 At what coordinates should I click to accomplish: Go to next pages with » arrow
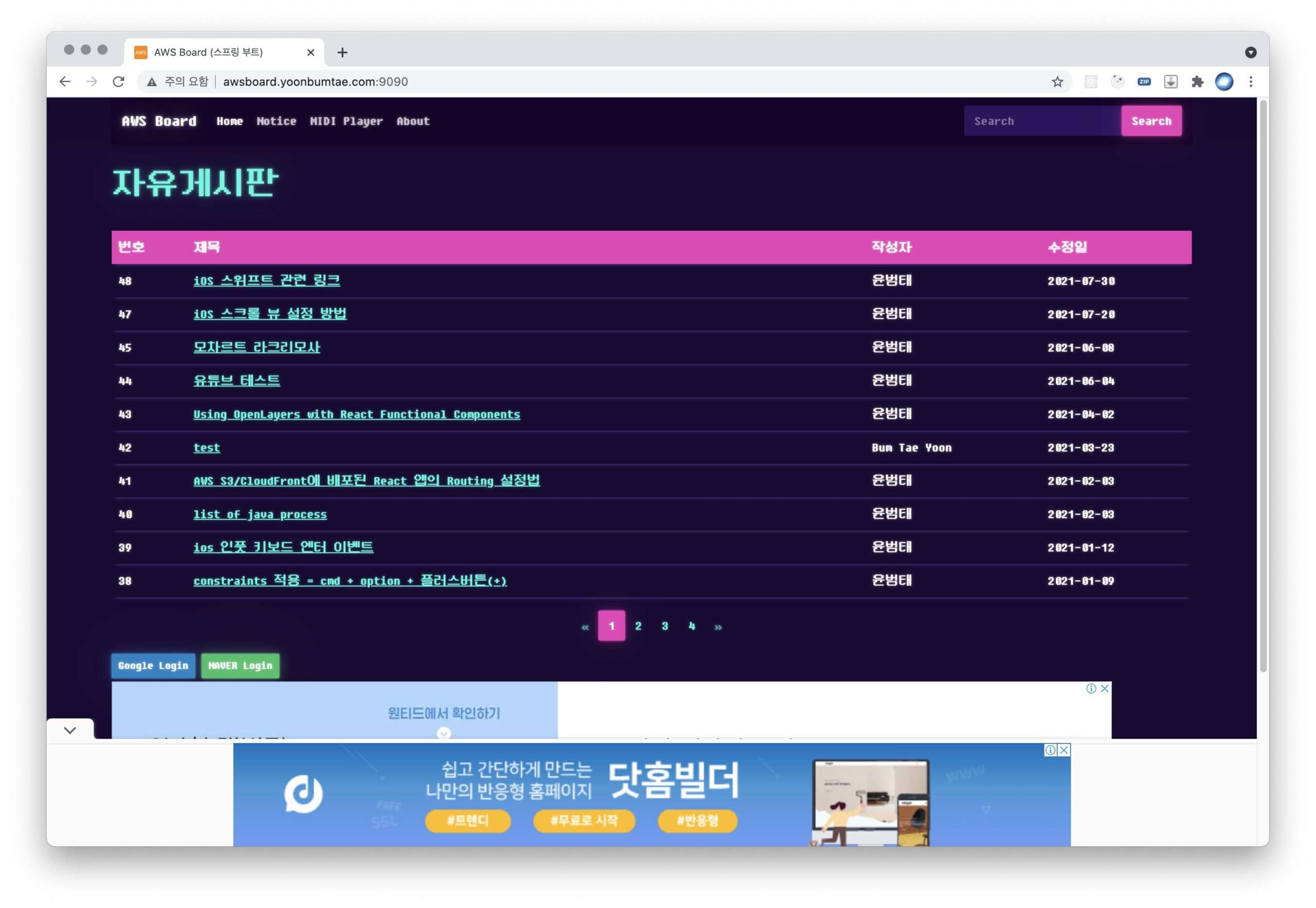(x=718, y=626)
